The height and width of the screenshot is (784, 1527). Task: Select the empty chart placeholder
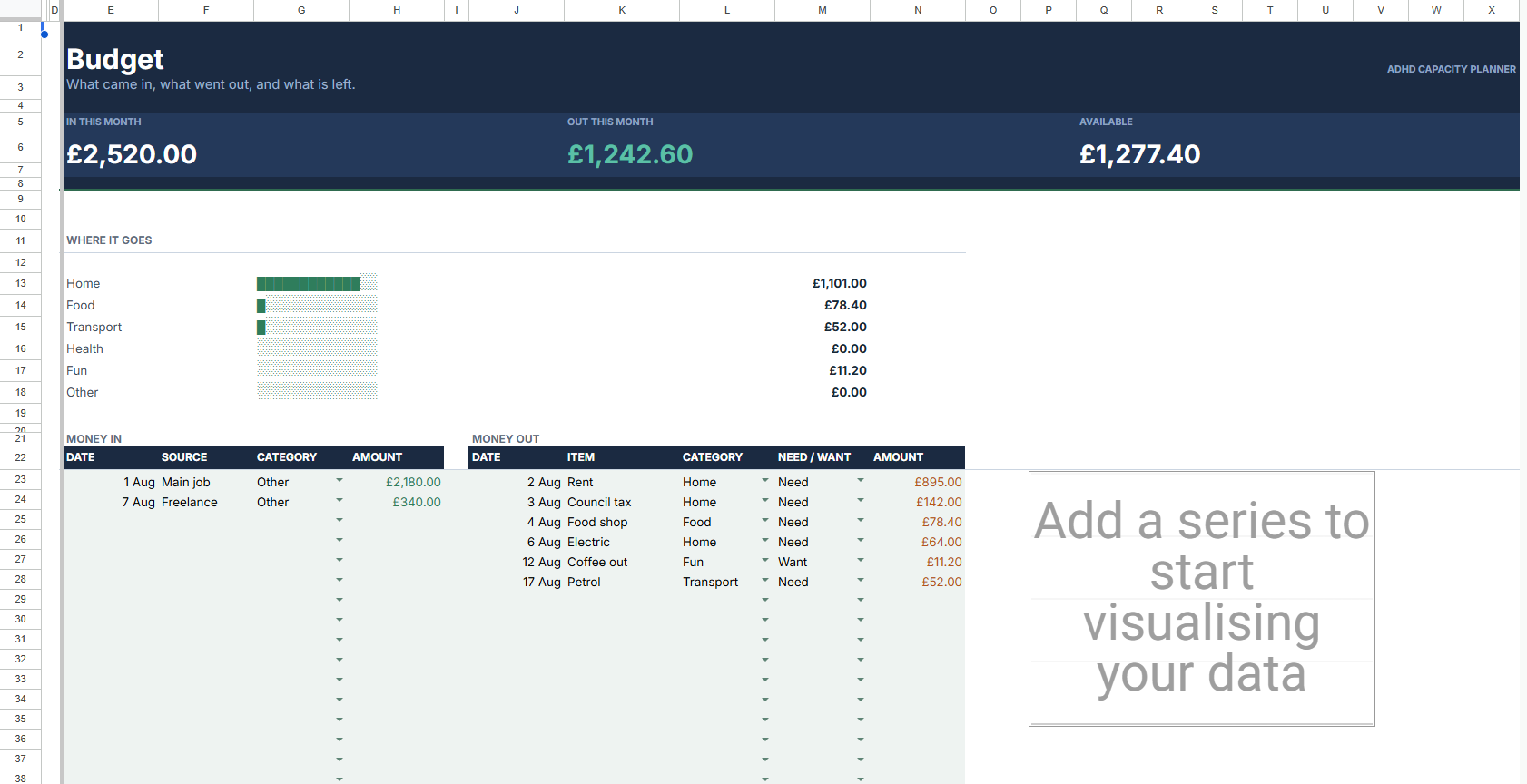pyautogui.click(x=1202, y=599)
